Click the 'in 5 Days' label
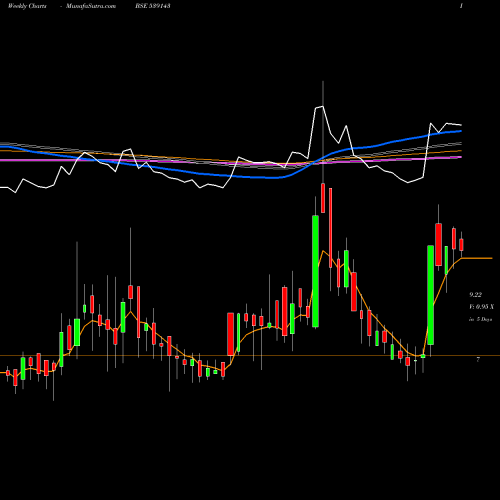Screen dimensions: 500x500 (x=480, y=319)
